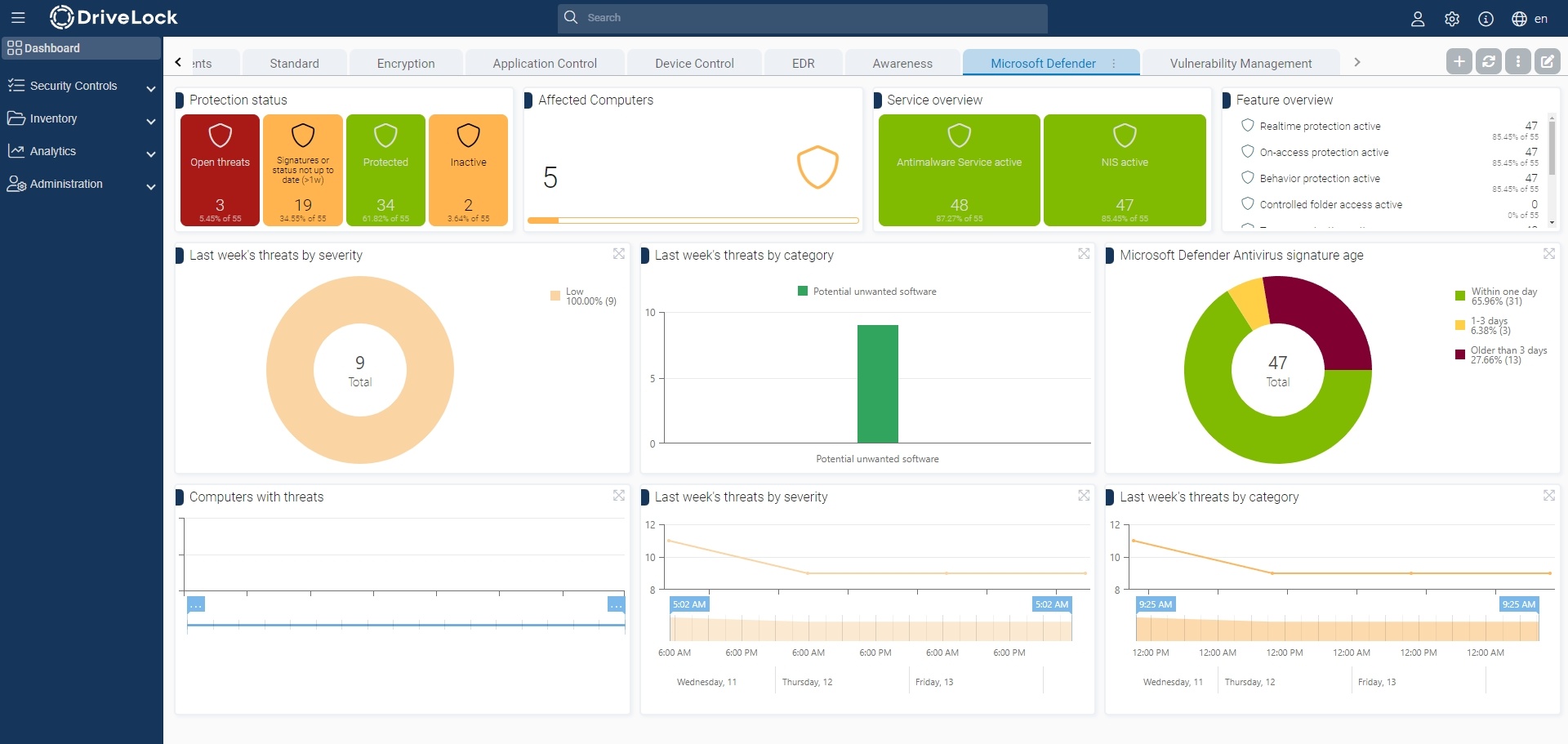The image size is (1568, 744).
Task: Edit the dashboard with pencil button
Action: (x=1548, y=61)
